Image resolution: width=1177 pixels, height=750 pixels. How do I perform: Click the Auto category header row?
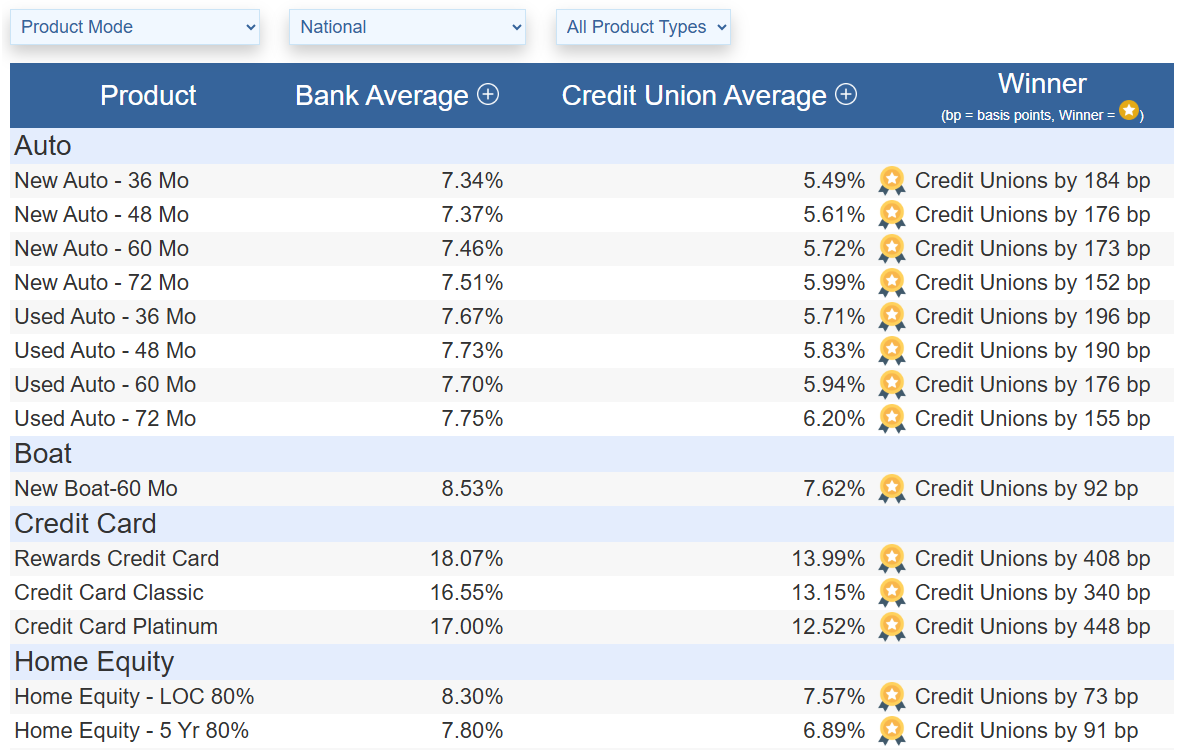coord(43,146)
